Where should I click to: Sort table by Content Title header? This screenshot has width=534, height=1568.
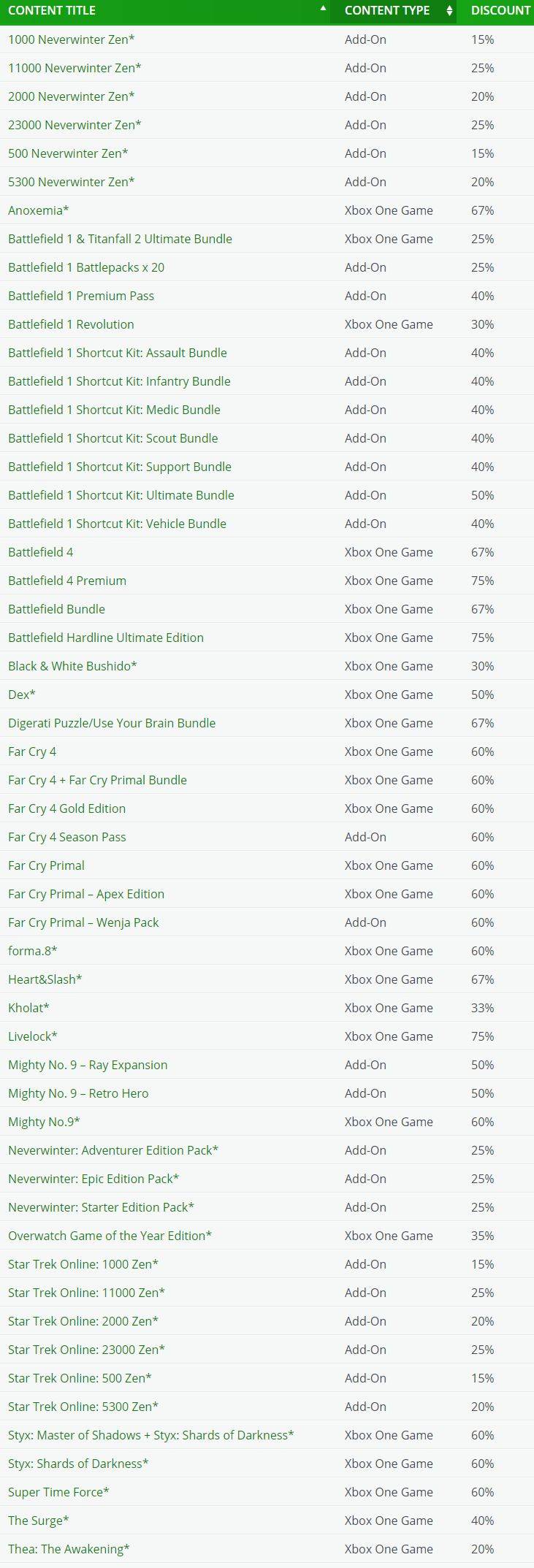[x=52, y=10]
